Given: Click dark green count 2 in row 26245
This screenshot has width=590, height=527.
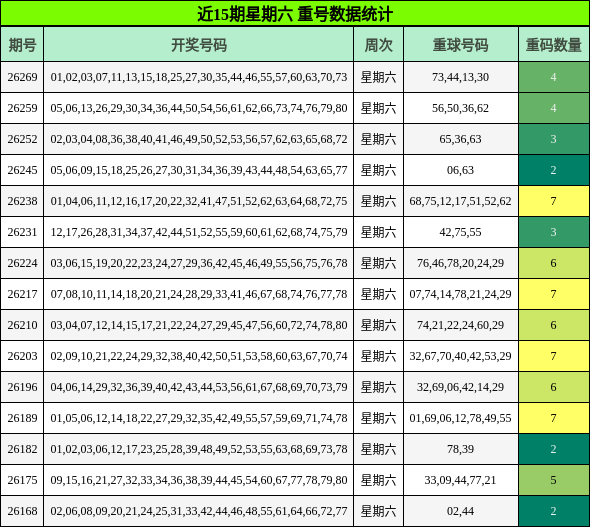Looking at the screenshot, I should 554,170.
